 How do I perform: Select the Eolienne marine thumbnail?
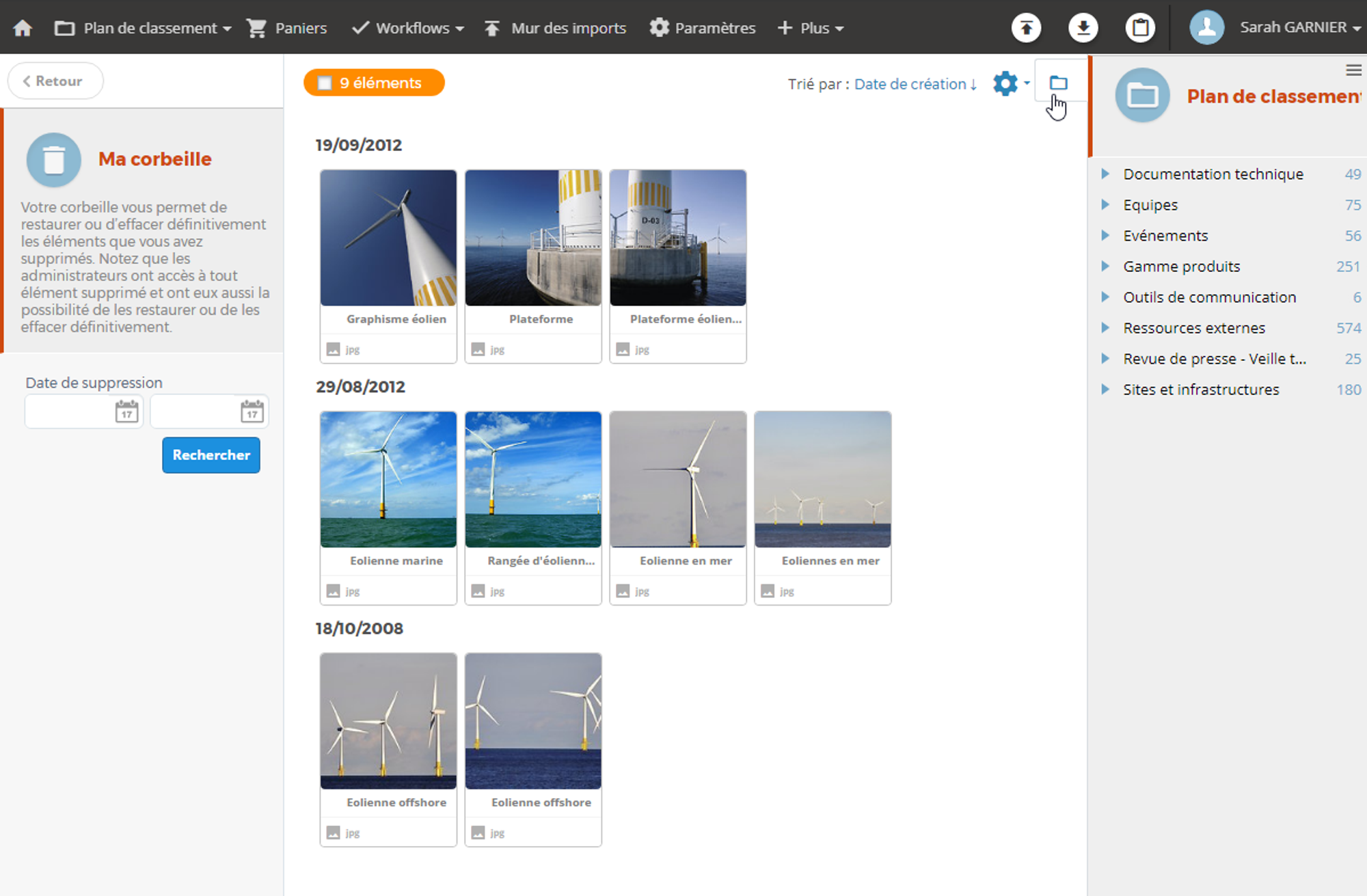click(x=388, y=480)
